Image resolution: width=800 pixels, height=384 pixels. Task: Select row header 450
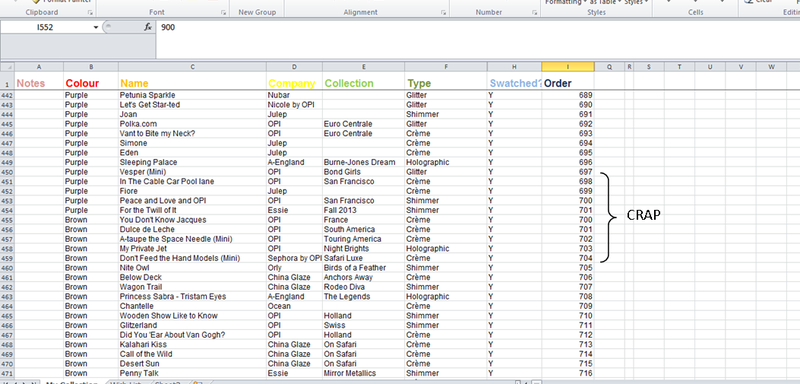[x=7, y=172]
